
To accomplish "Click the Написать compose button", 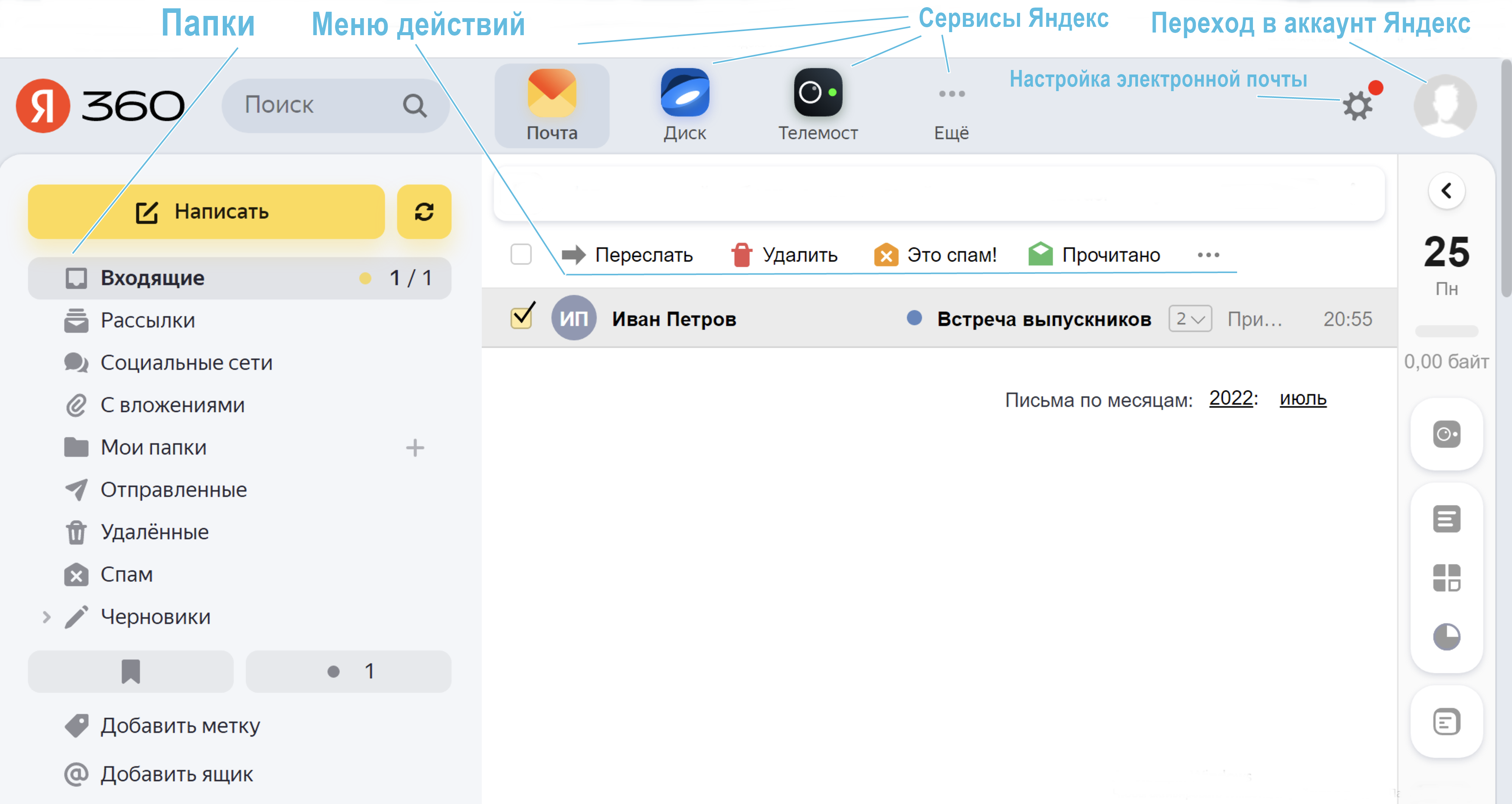I will point(206,212).
